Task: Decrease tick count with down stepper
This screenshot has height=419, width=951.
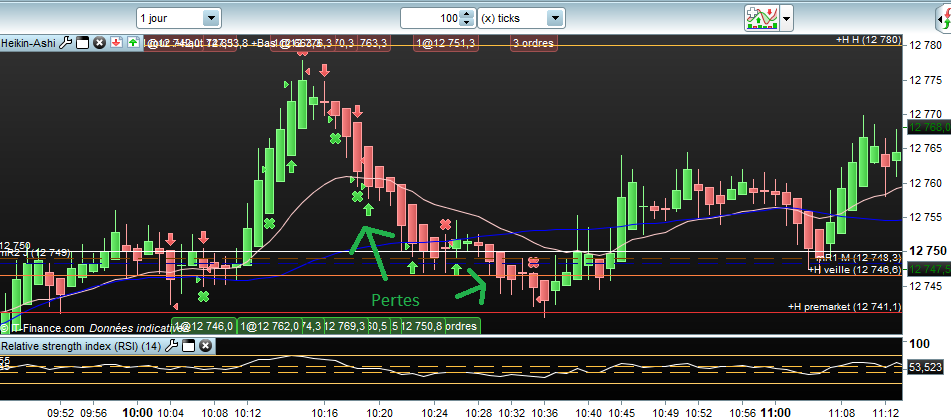Action: 466,22
